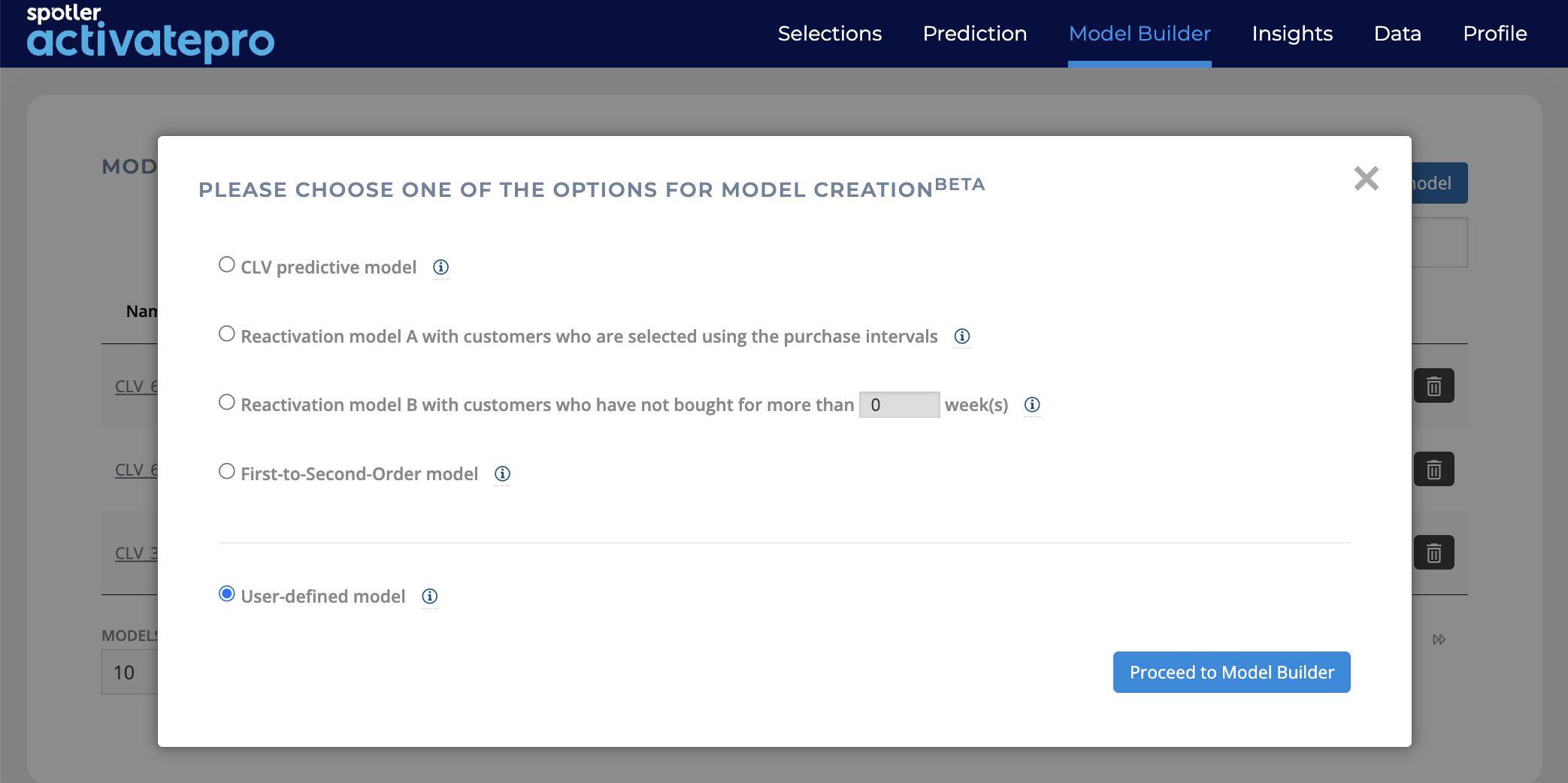This screenshot has width=1568, height=783.
Task: Choose Reactivation model A radio option
Action: click(x=227, y=334)
